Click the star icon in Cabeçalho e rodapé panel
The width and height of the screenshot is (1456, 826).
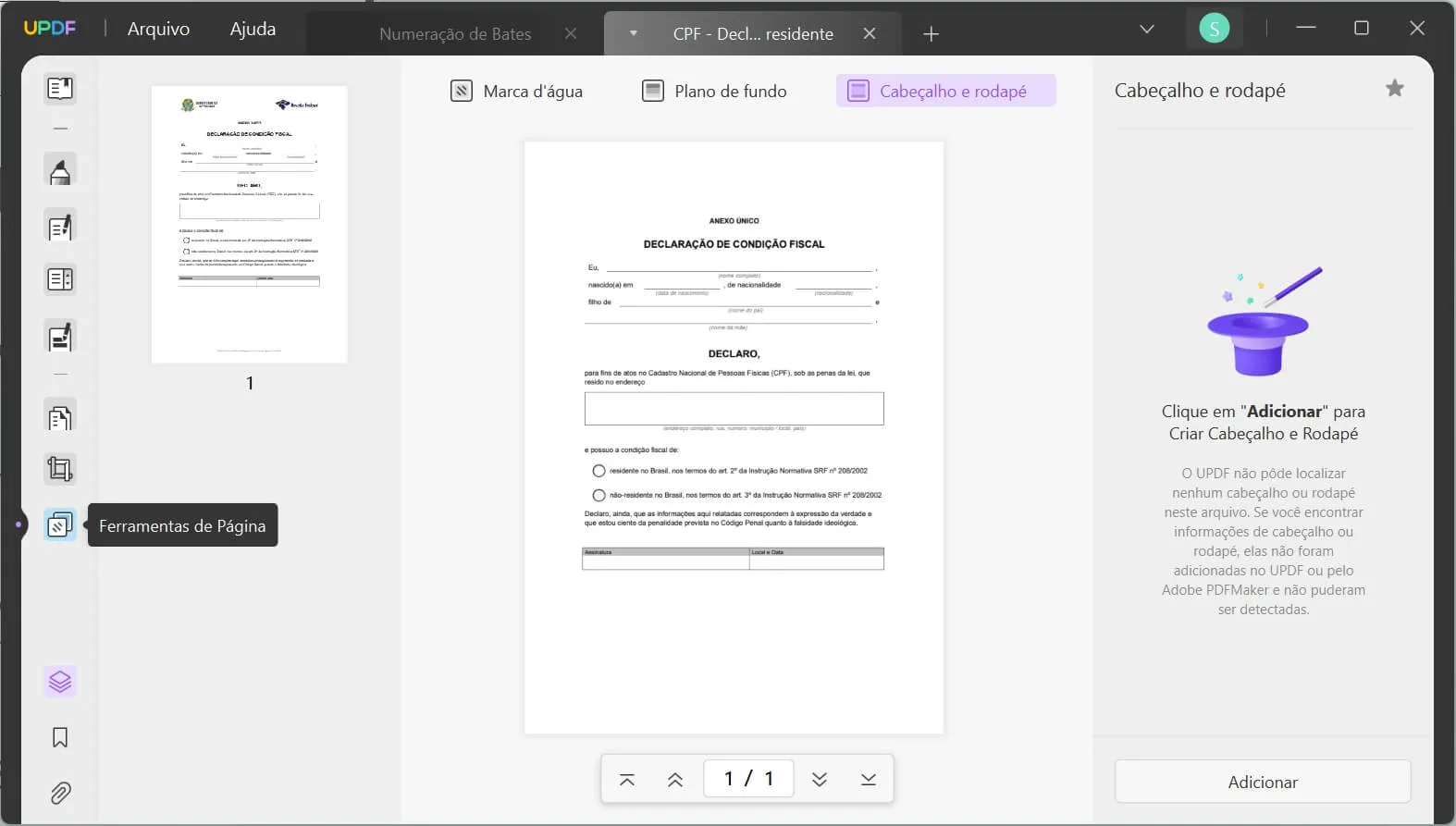pos(1395,89)
